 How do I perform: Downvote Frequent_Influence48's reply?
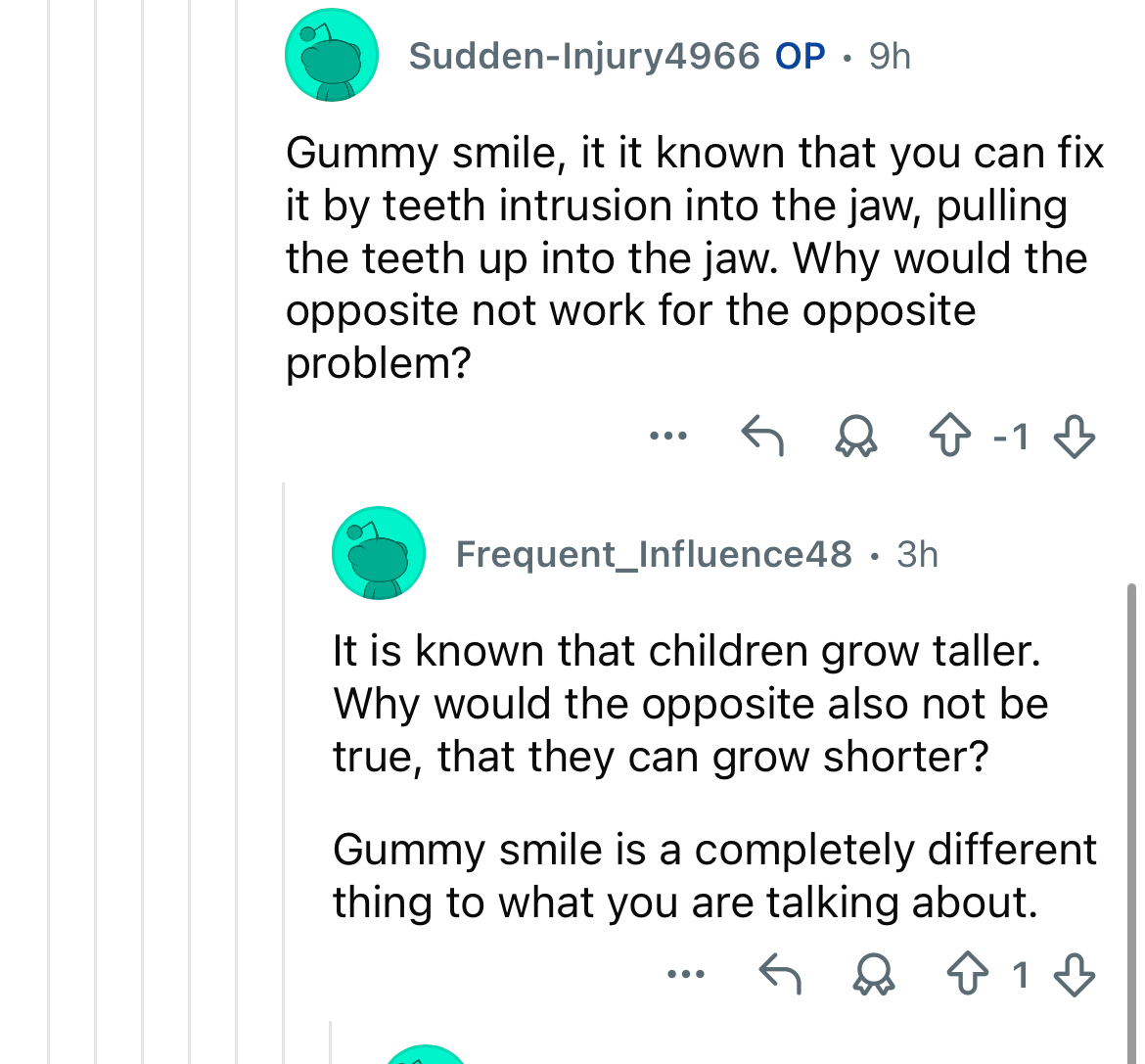[1075, 975]
